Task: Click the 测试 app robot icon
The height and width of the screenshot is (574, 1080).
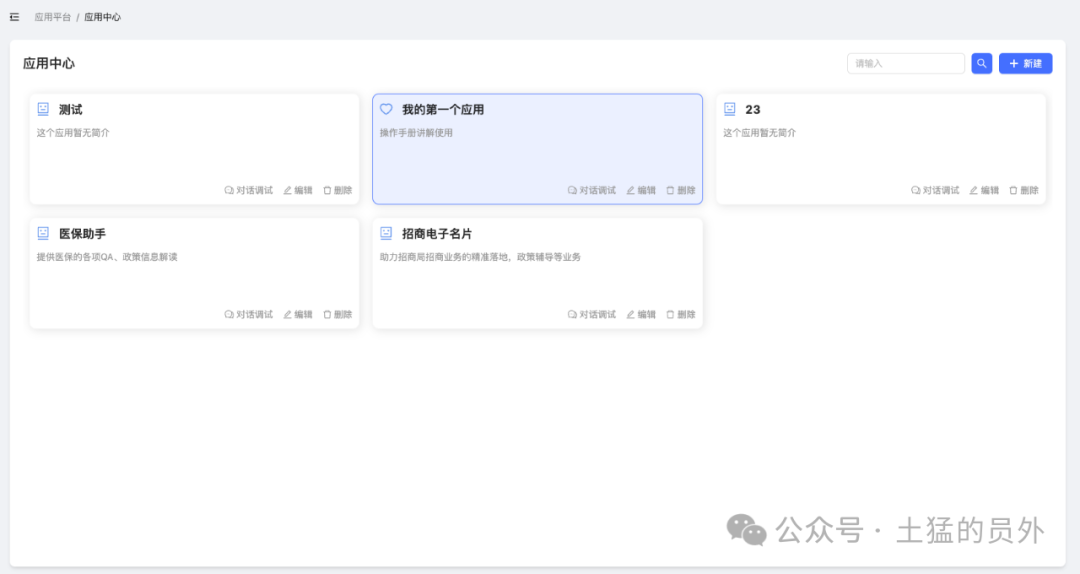Action: [43, 109]
